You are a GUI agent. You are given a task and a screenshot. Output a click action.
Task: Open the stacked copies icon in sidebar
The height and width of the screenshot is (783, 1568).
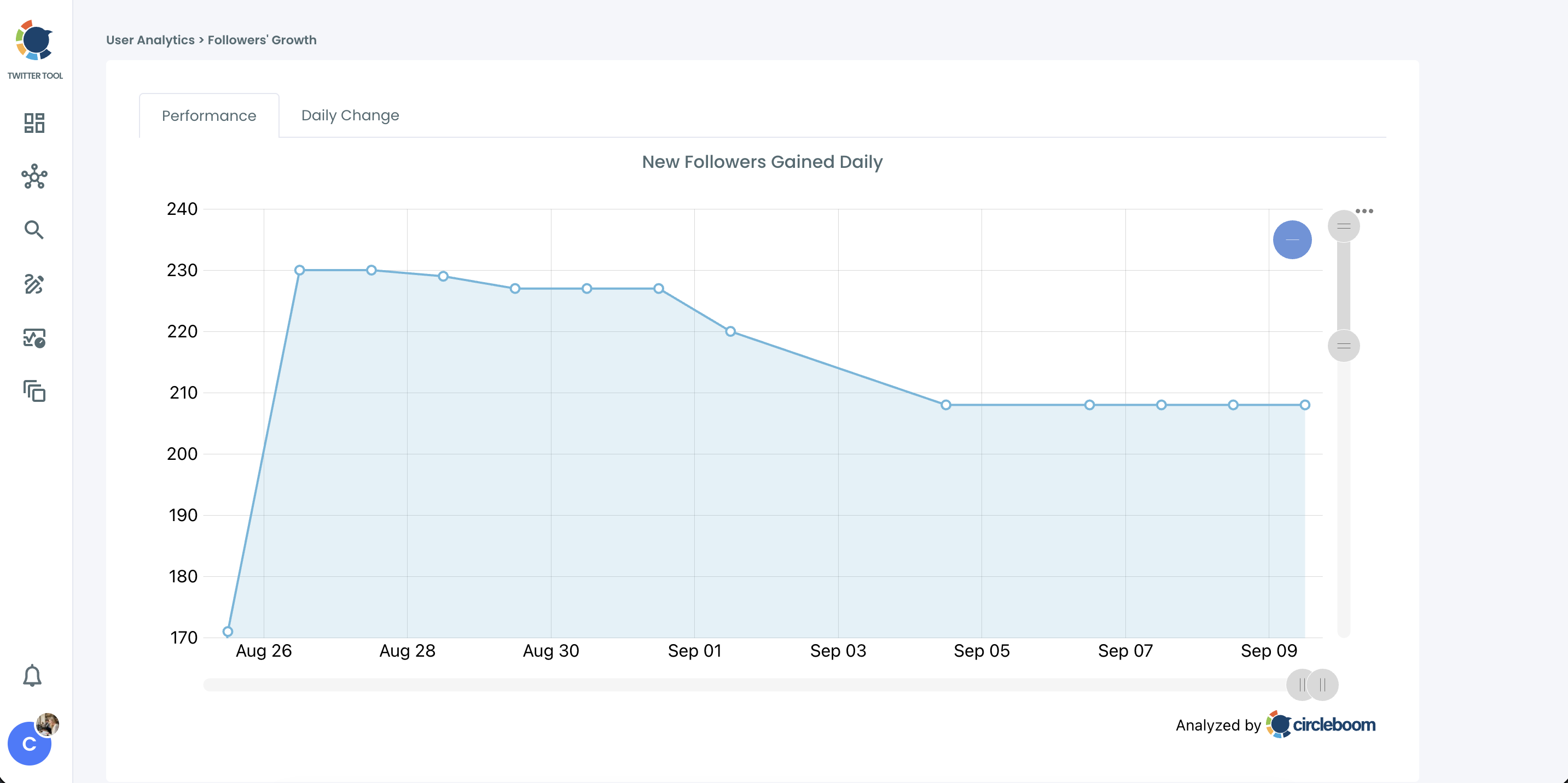click(x=34, y=391)
